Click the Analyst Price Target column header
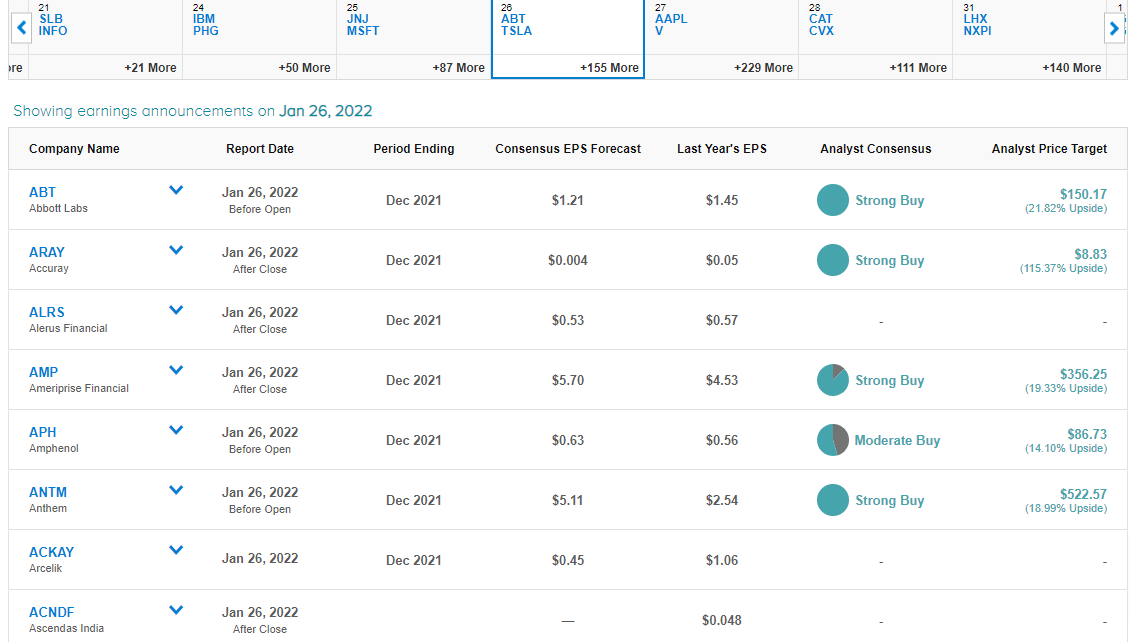The height and width of the screenshot is (642, 1130). pyautogui.click(x=1049, y=148)
